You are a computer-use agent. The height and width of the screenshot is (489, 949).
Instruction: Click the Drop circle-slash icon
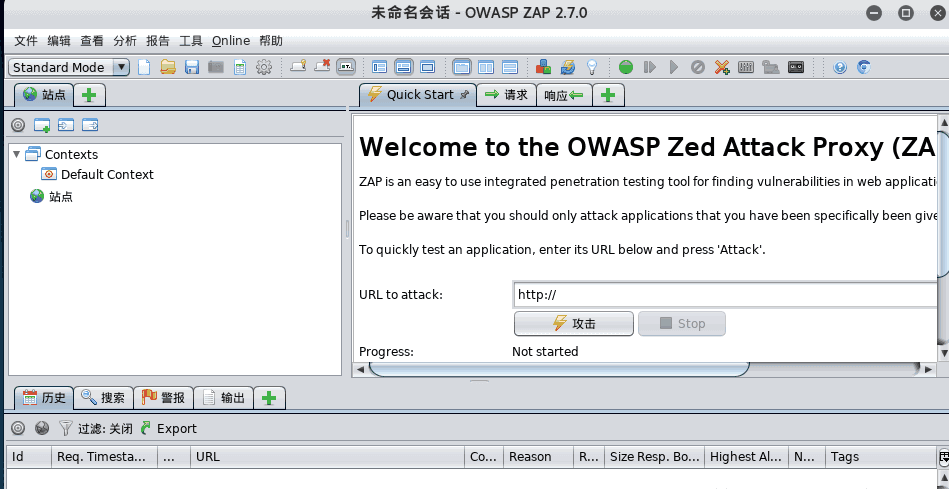click(698, 67)
